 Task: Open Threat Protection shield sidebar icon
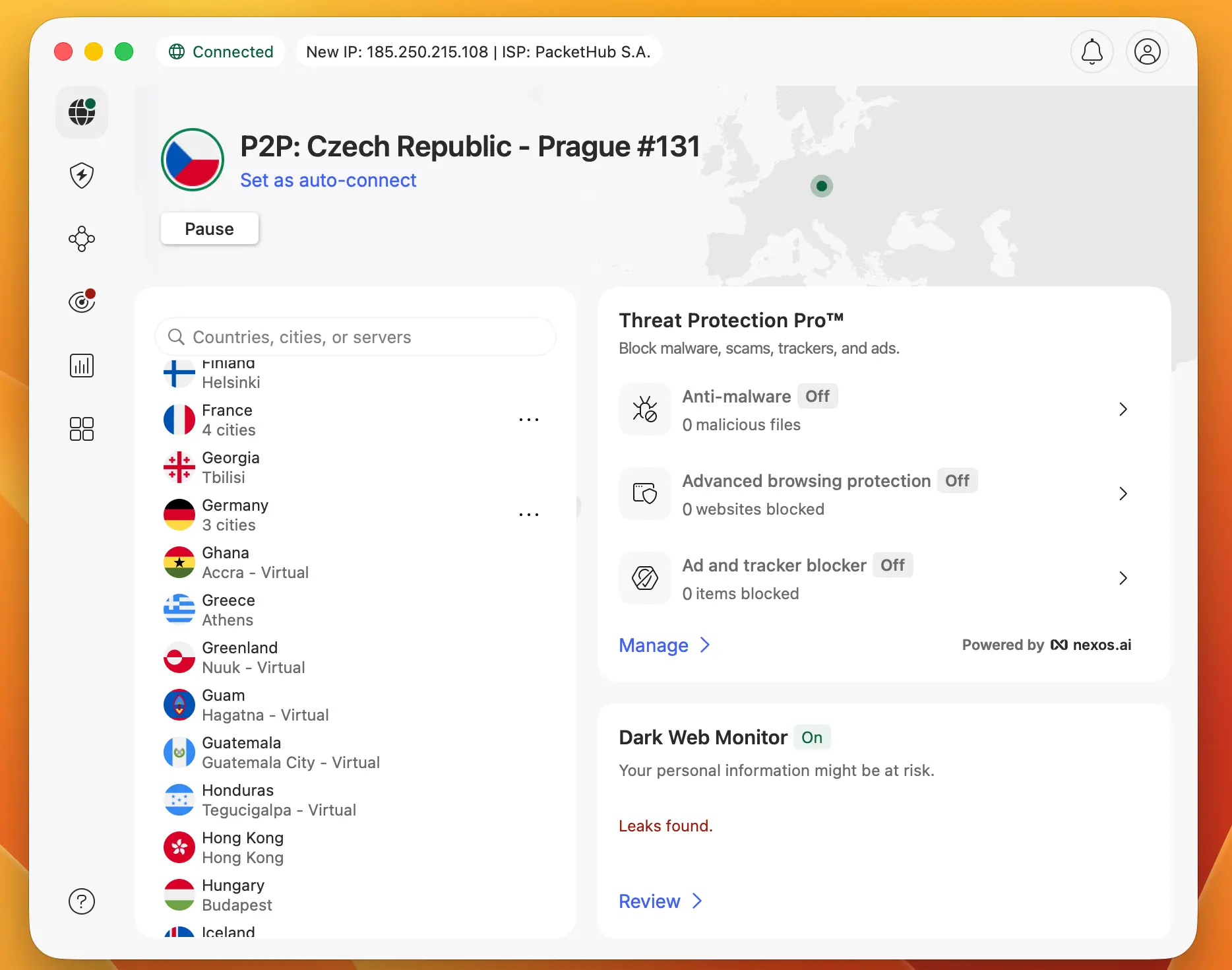(82, 176)
